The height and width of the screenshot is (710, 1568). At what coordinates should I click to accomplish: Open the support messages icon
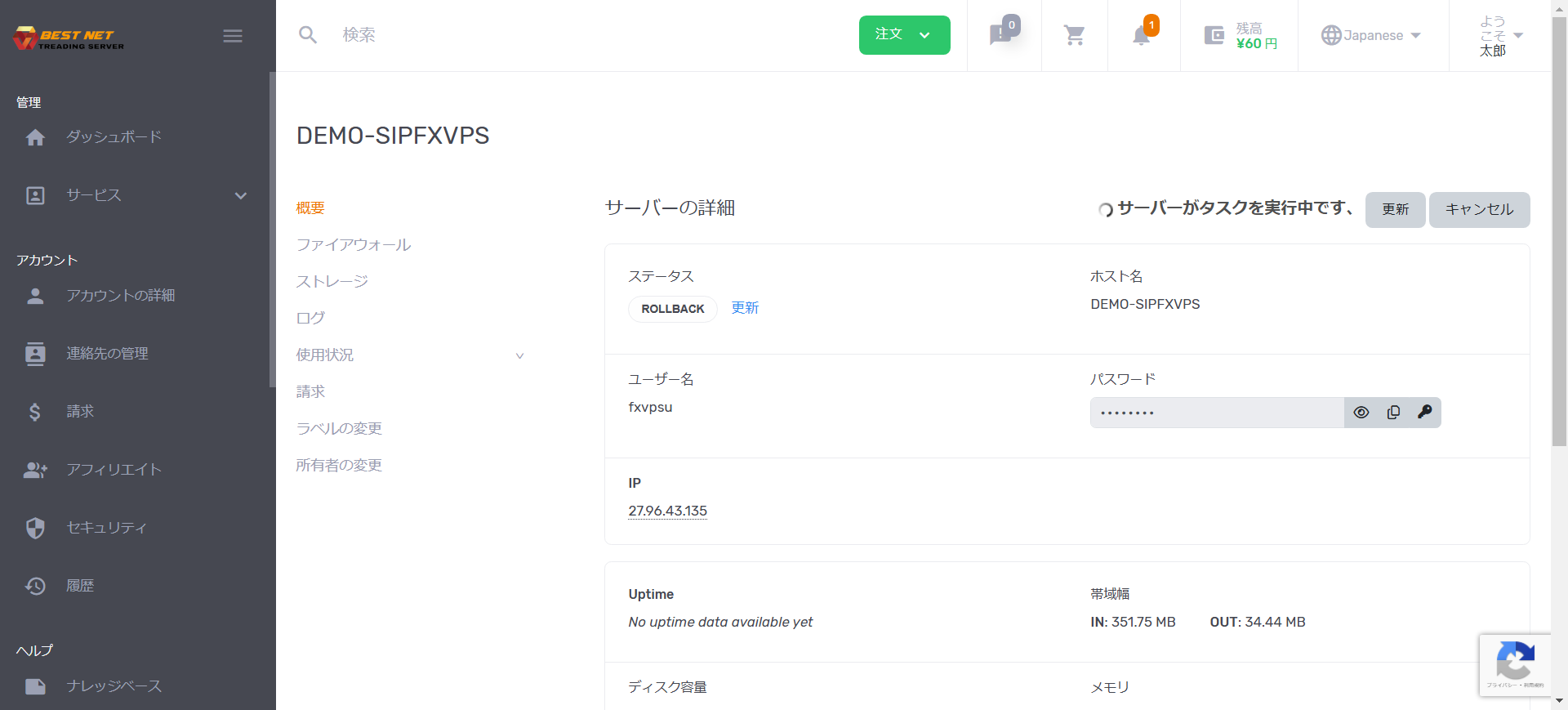[x=1001, y=34]
